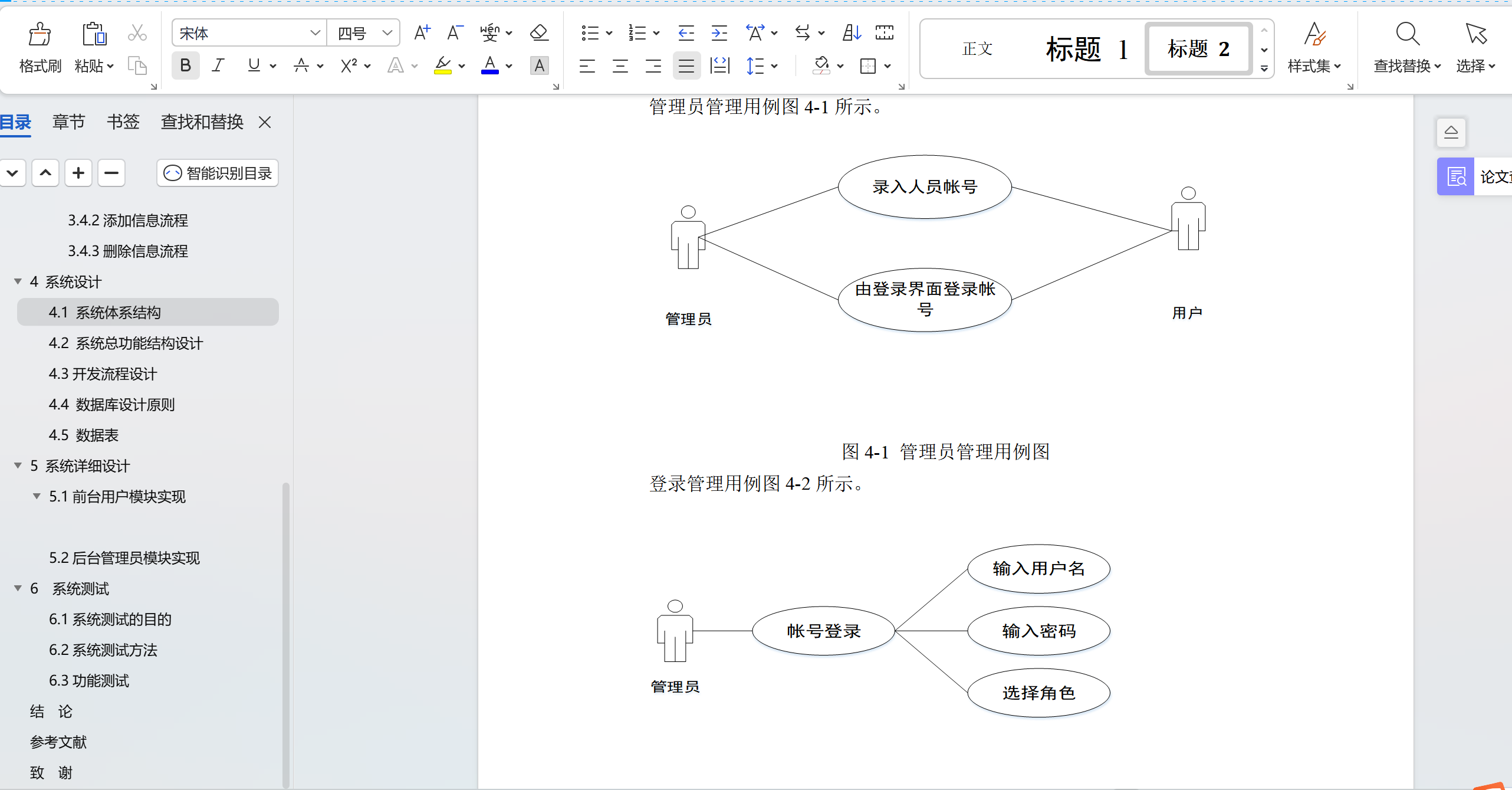This screenshot has width=1512, height=790.
Task: Open the font name 宋体 dropdown
Action: pos(315,33)
